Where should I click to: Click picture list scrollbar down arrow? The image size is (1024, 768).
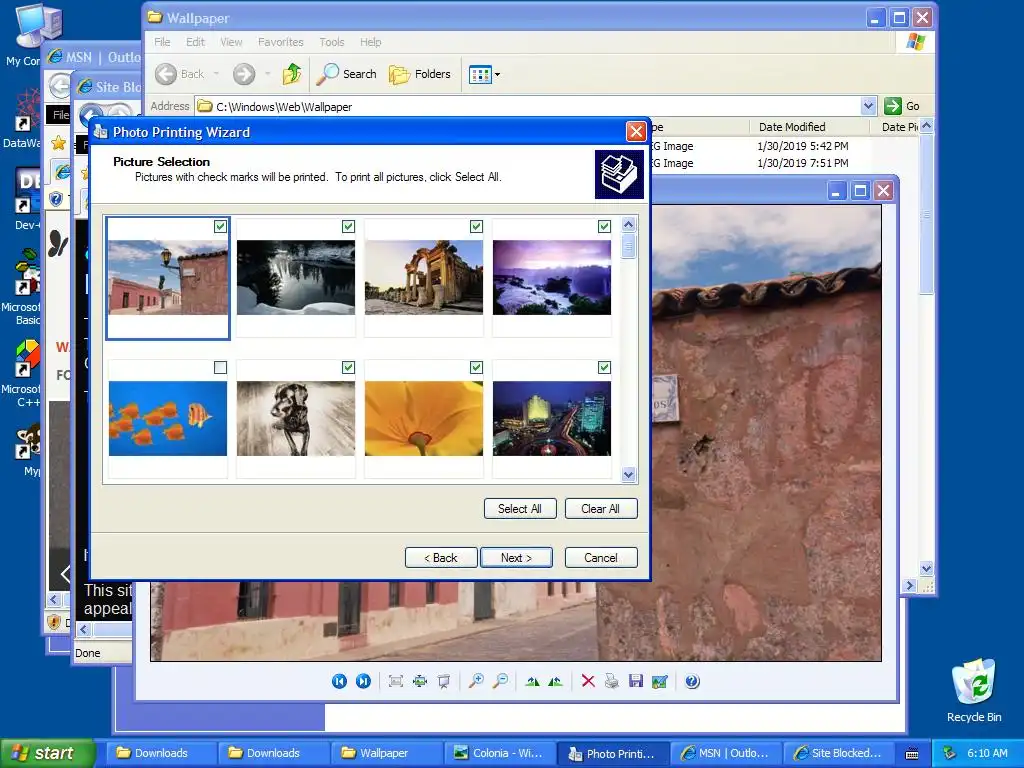[x=628, y=475]
